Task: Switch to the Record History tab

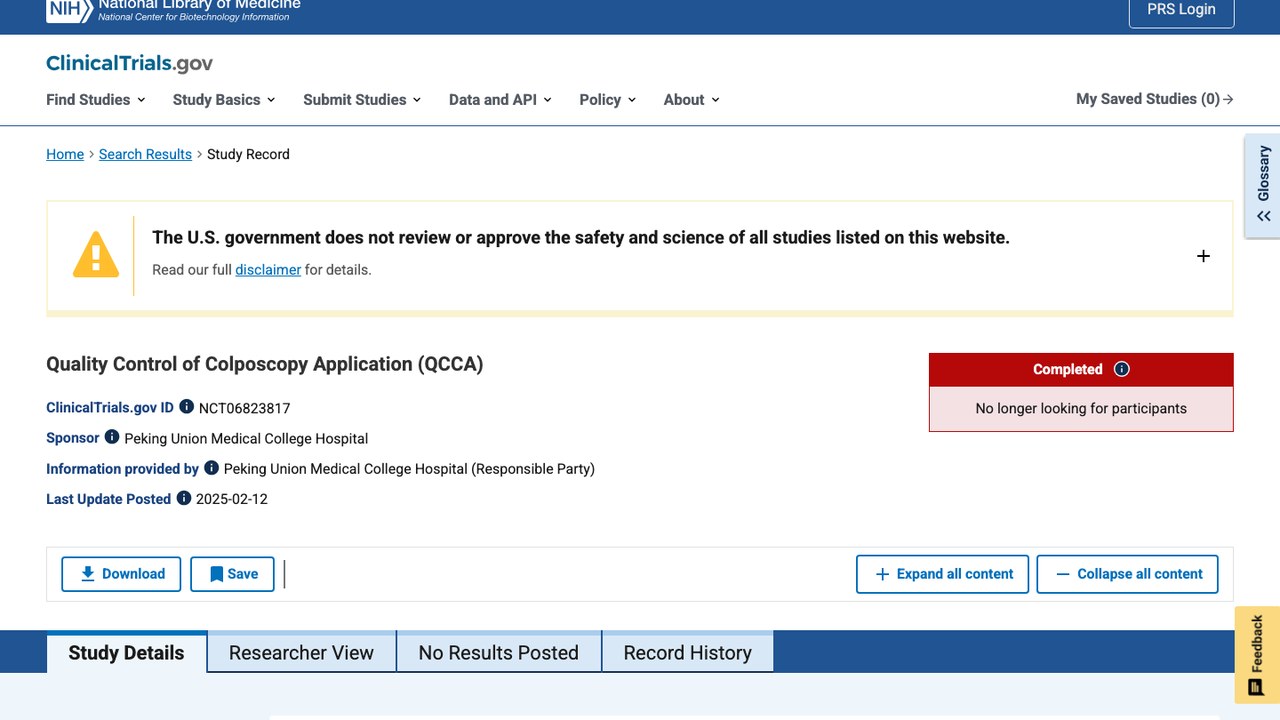Action: (687, 653)
